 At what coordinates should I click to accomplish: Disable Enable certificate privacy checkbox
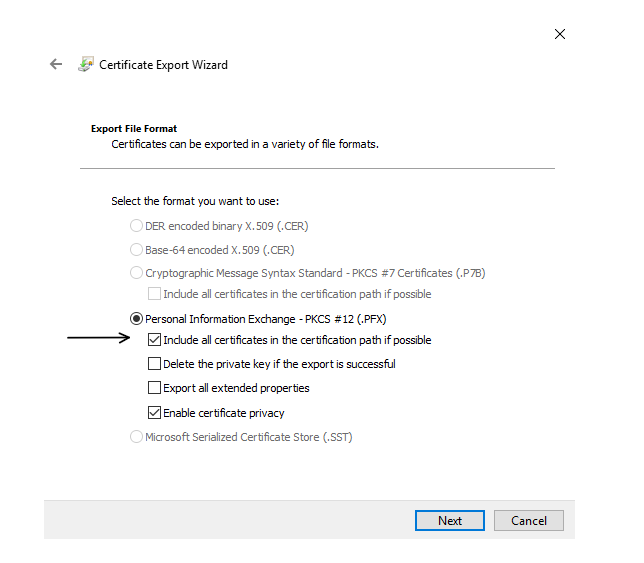pyautogui.click(x=155, y=413)
